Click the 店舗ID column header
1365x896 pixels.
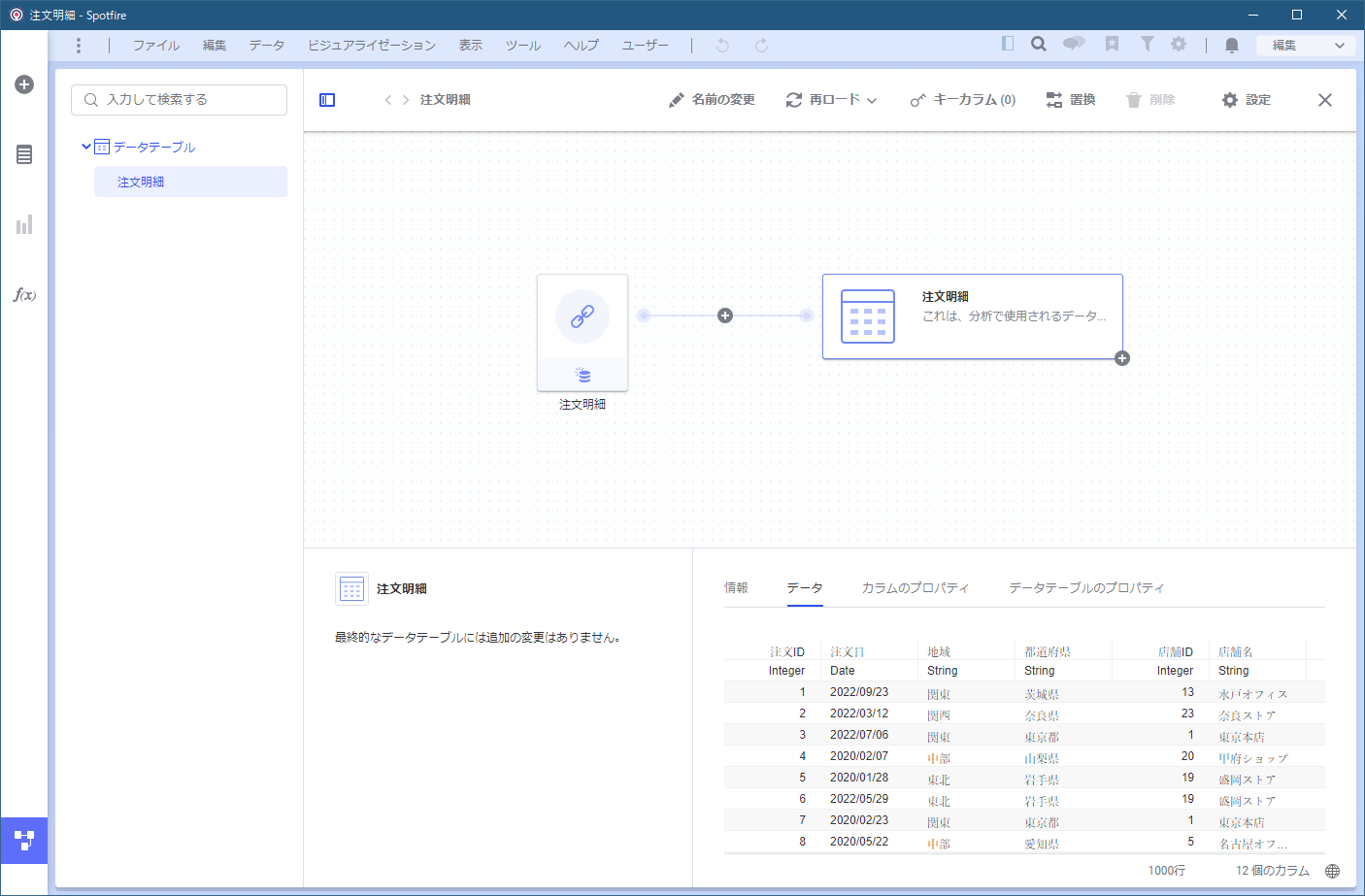tap(1176, 652)
